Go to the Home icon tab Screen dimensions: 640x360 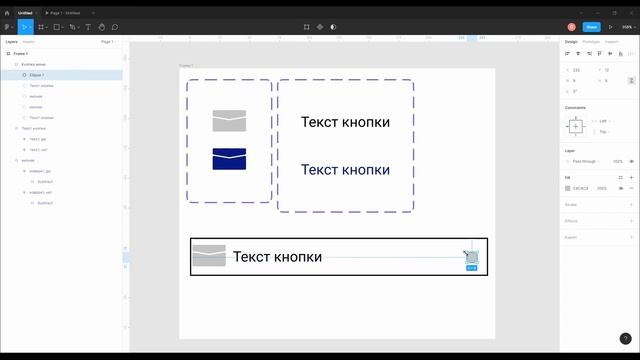[7, 13]
